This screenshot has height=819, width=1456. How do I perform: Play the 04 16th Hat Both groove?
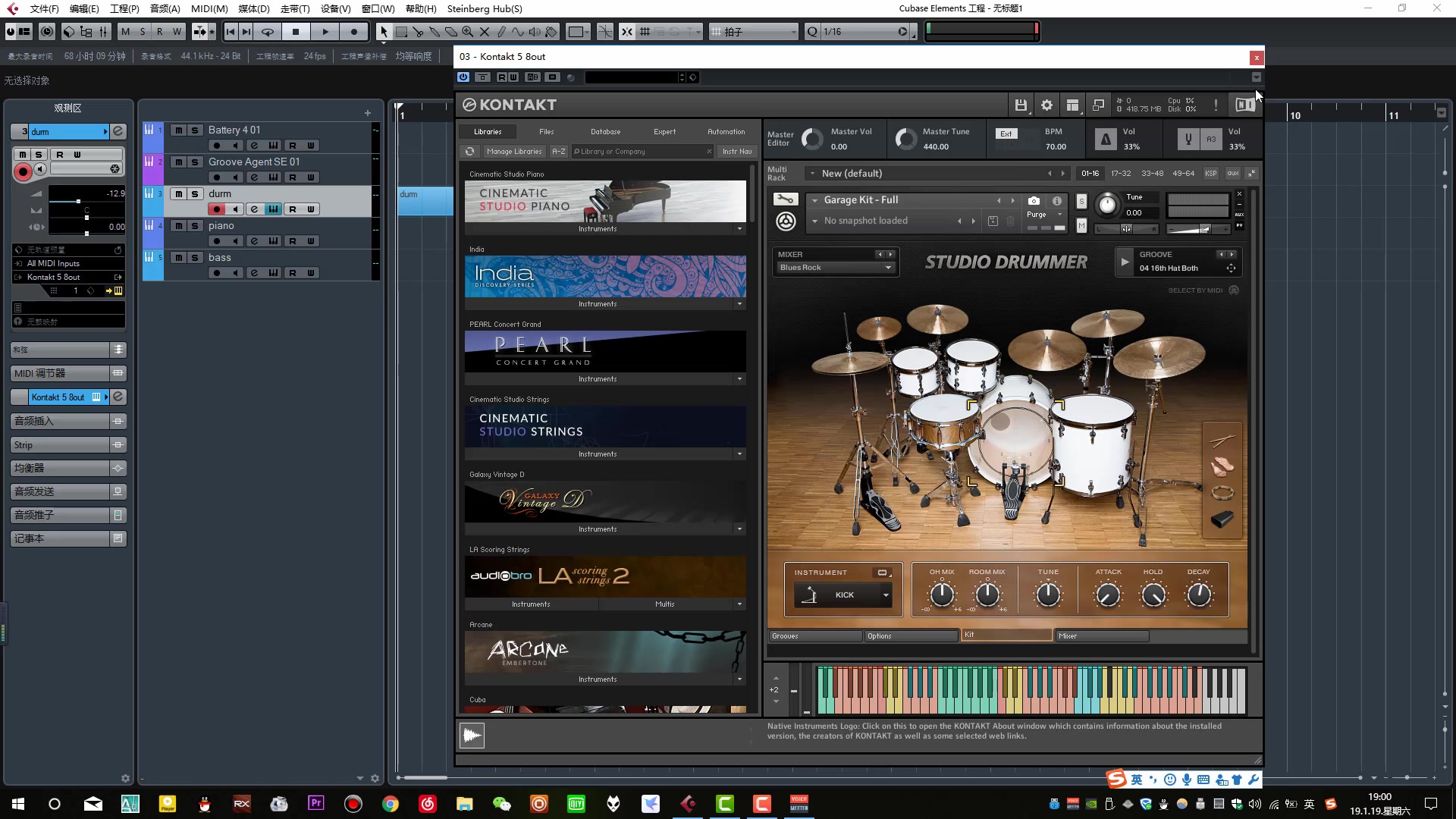coord(1125,262)
